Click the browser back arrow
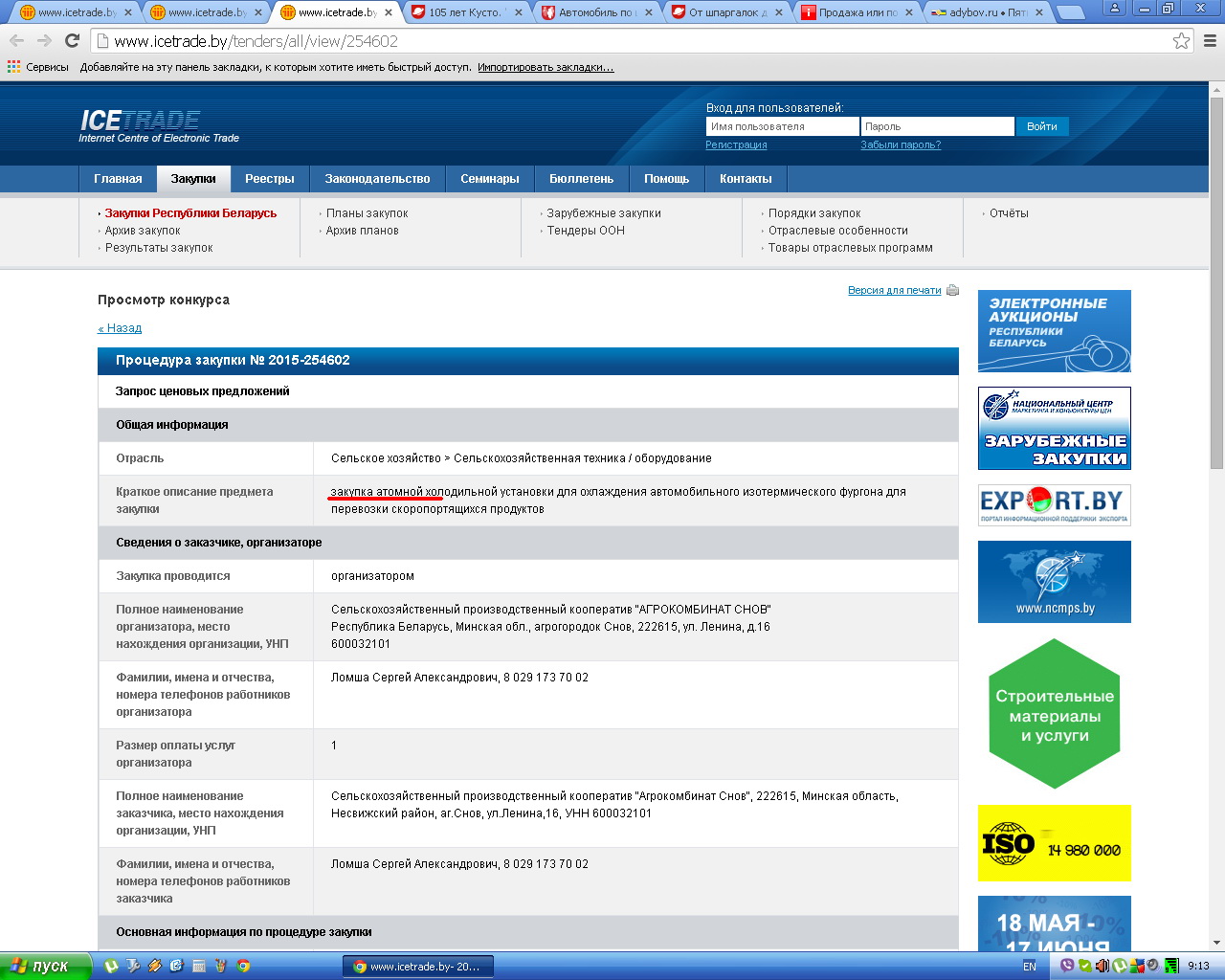 [x=17, y=41]
